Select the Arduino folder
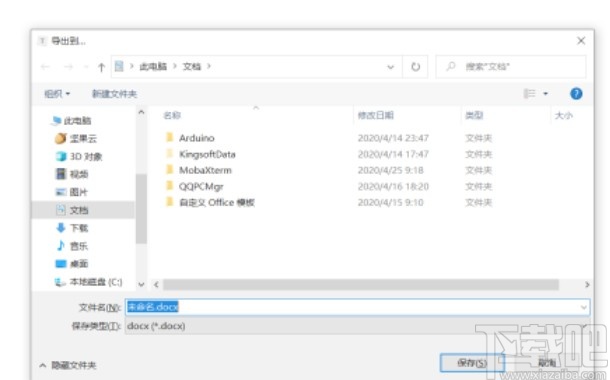This screenshot has width=610, height=380. pos(196,138)
